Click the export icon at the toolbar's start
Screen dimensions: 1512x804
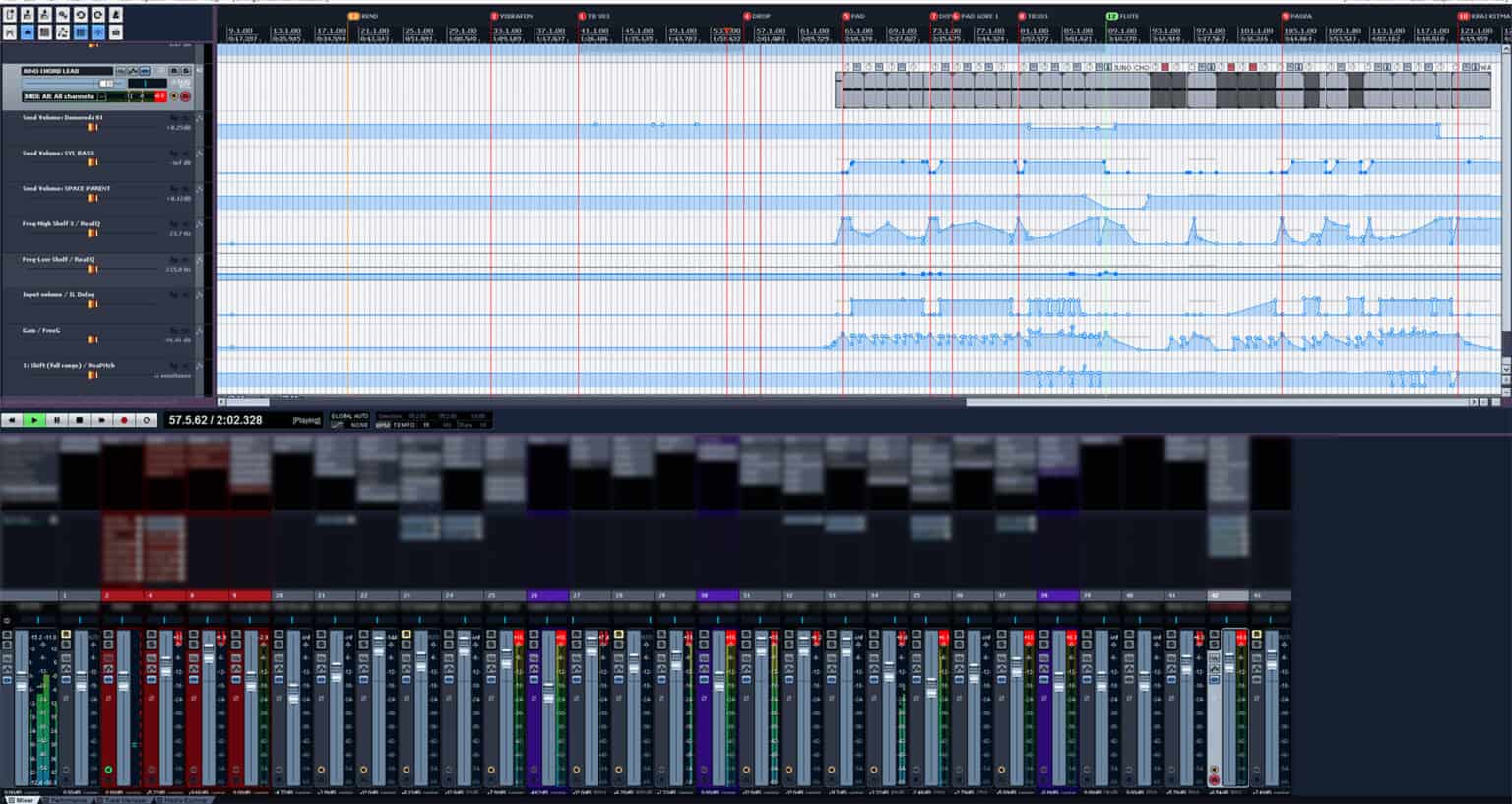point(10,14)
